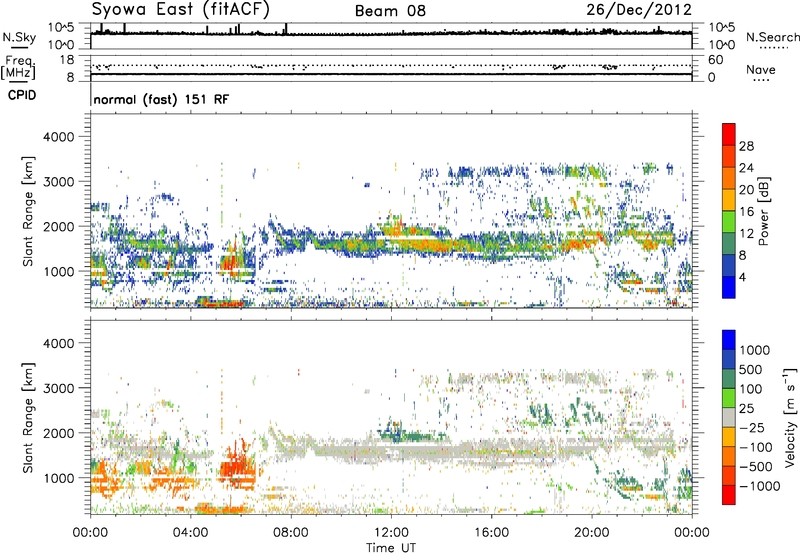The image size is (800, 554).
Task: Click the date '26/Dec/2012'
Action: (639, 10)
